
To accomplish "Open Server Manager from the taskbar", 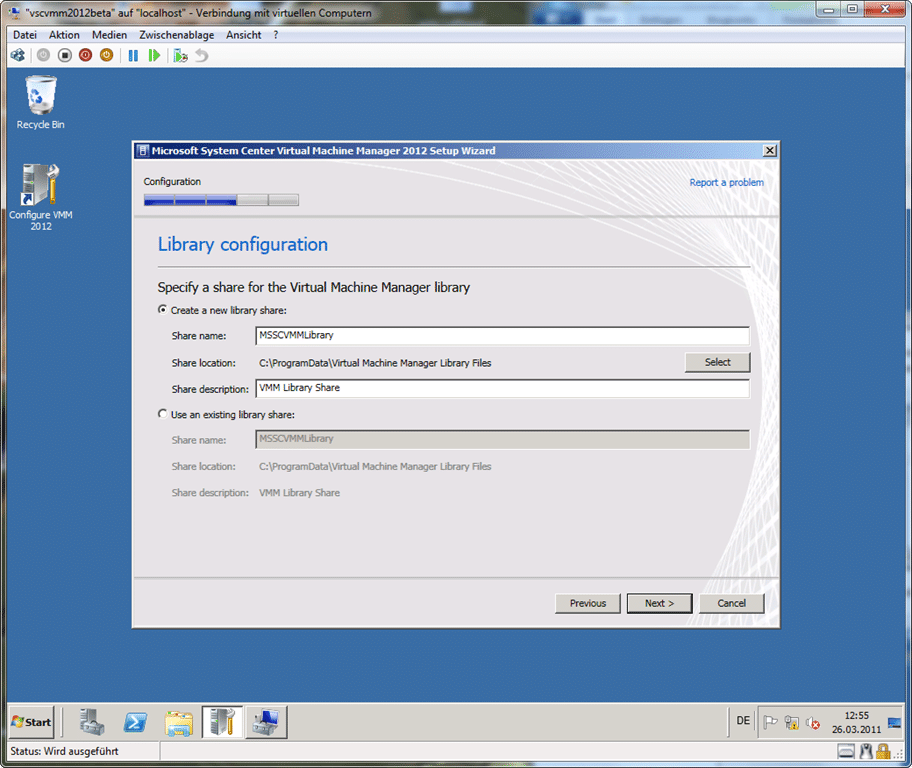I will 91,722.
